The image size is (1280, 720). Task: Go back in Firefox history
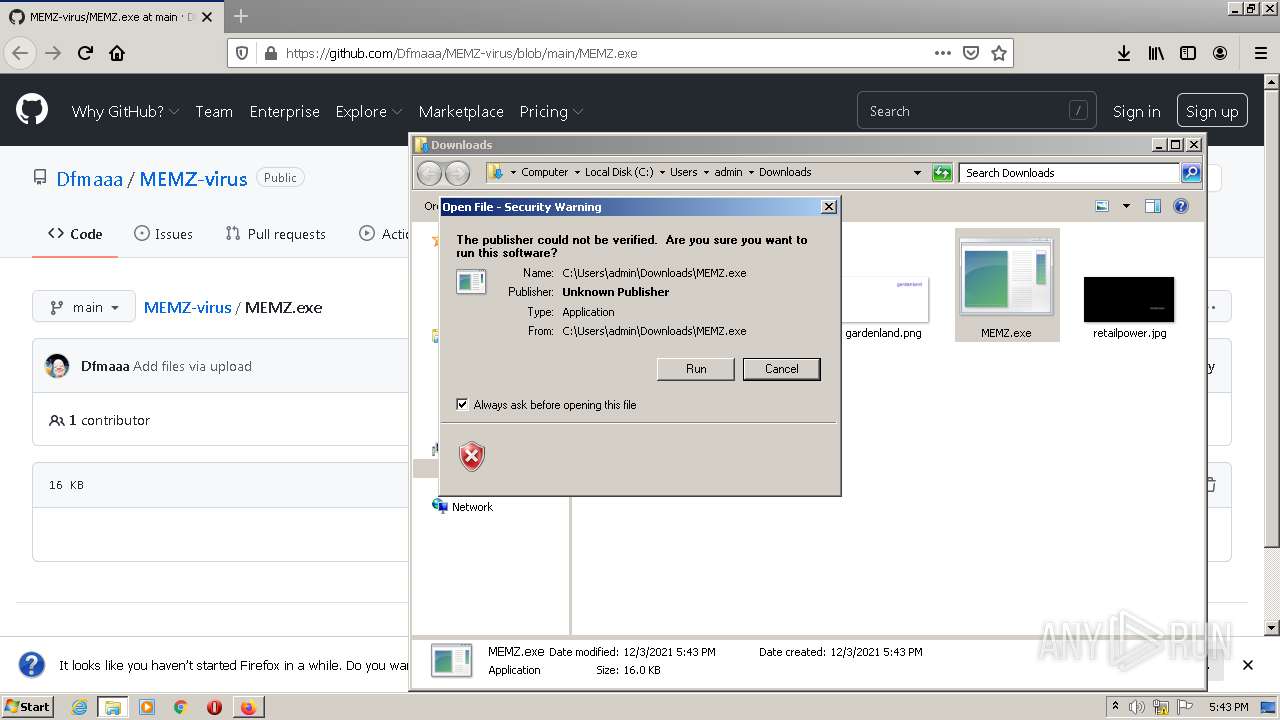click(20, 53)
